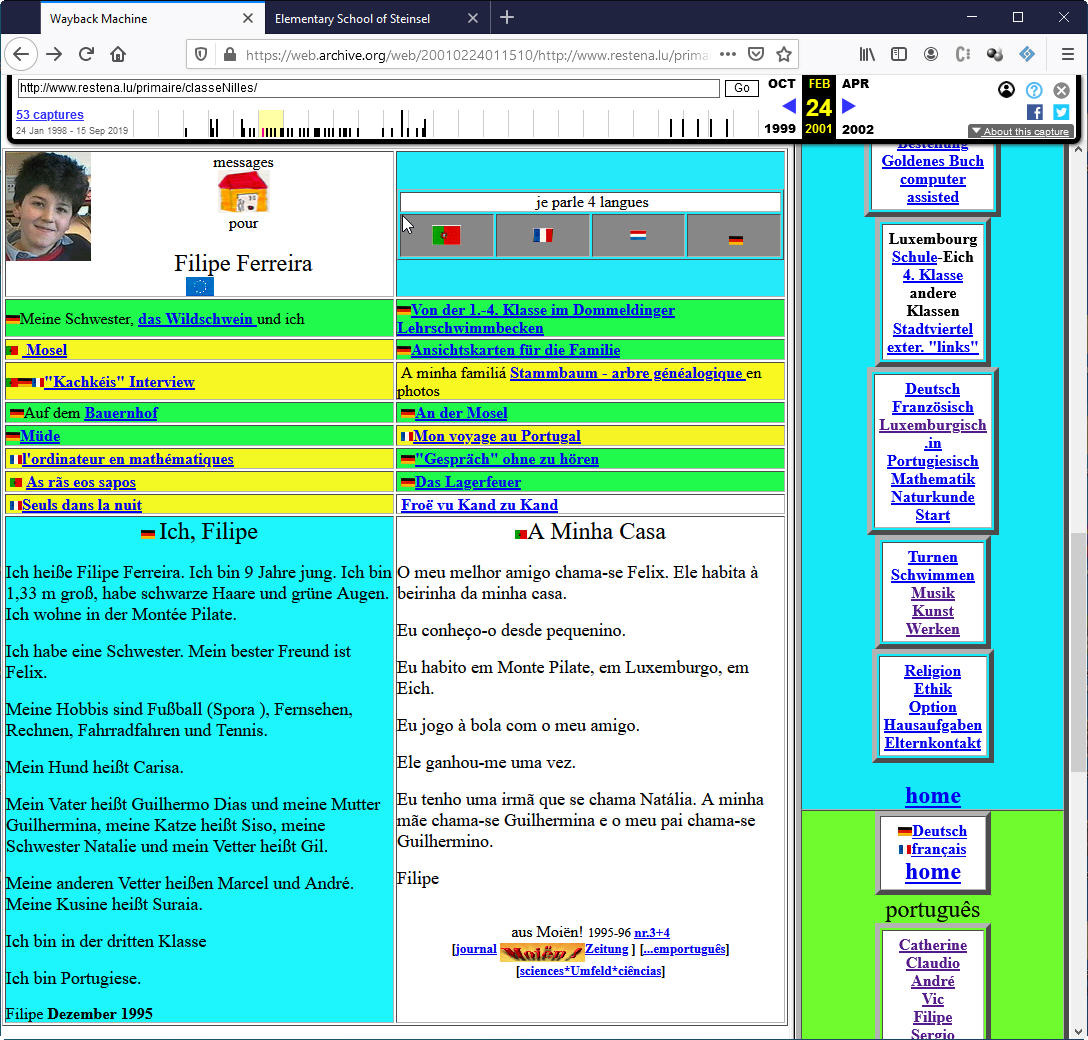1088x1040 pixels.
Task: Open Stammbaum - arbre généalogique link
Action: pos(628,373)
